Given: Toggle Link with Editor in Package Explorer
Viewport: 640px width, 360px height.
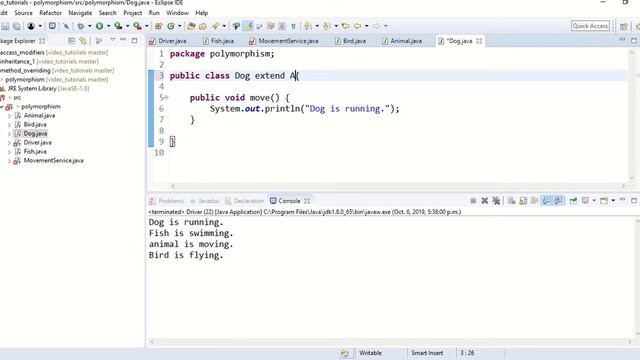Looking at the screenshot, I should tap(83, 41).
